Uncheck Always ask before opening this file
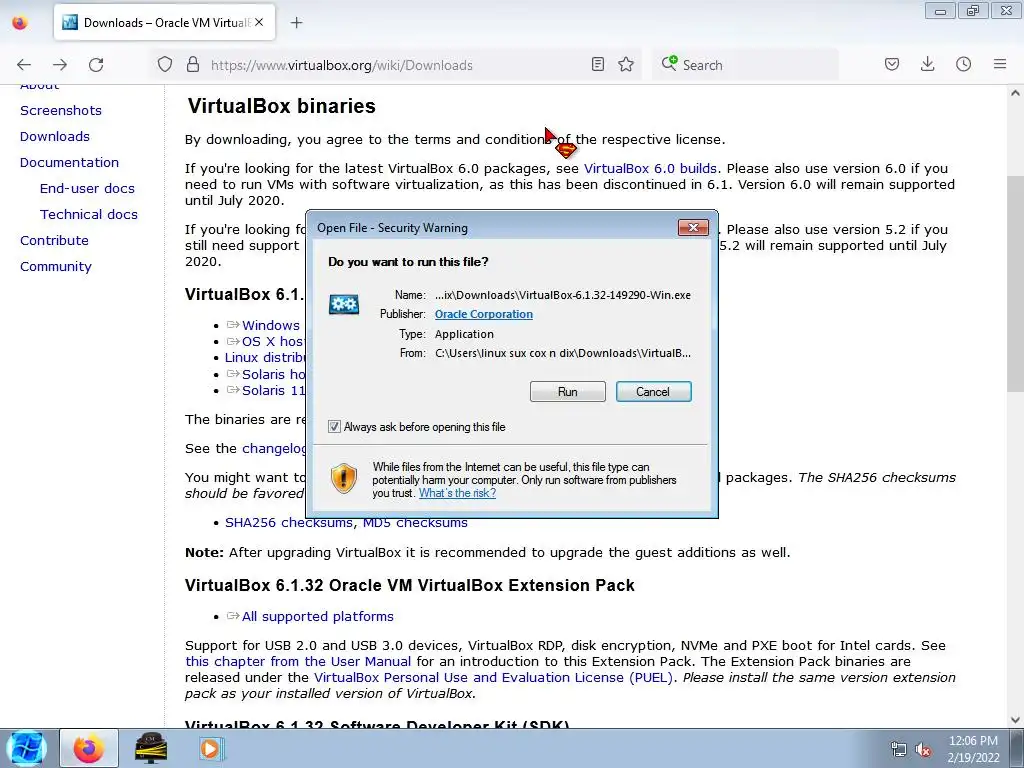The width and height of the screenshot is (1024, 768). point(334,426)
